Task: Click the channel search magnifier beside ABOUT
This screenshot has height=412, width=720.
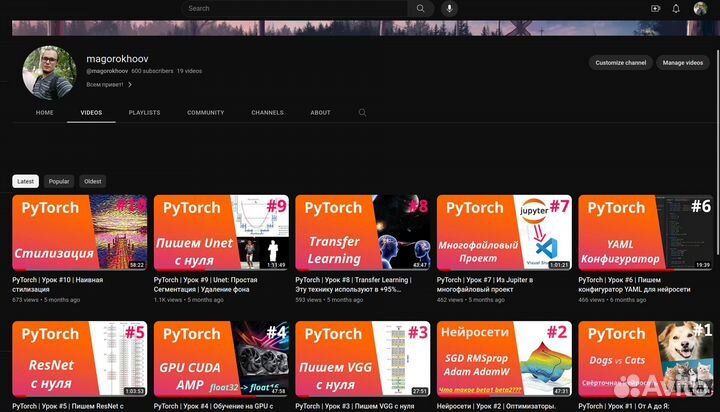Action: click(x=362, y=113)
